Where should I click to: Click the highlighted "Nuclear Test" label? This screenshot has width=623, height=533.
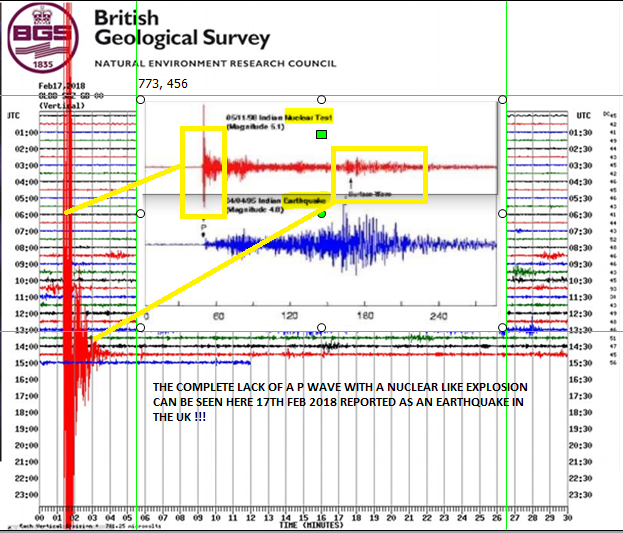pyautogui.click(x=309, y=117)
